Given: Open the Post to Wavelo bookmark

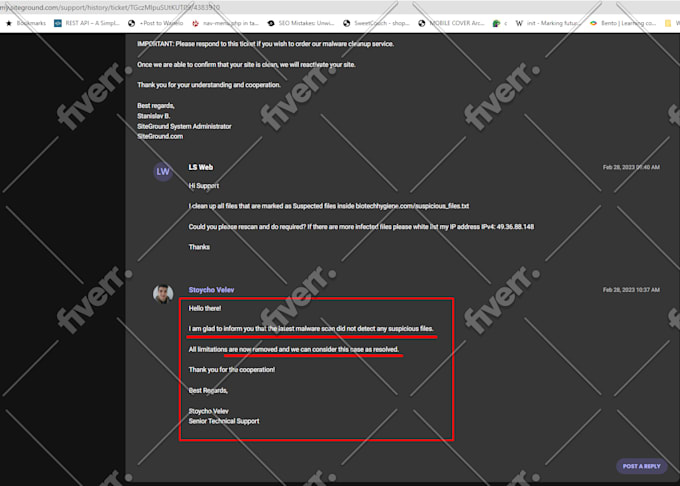Looking at the screenshot, I should pyautogui.click(x=156, y=23).
